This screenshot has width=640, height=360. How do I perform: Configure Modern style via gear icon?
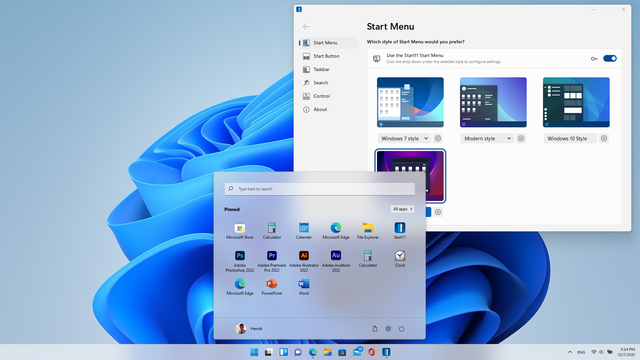click(x=521, y=138)
